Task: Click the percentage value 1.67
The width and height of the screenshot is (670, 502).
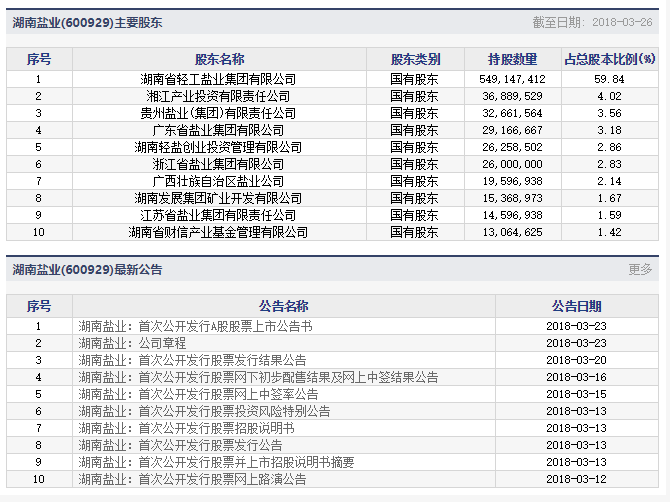Action: point(609,198)
